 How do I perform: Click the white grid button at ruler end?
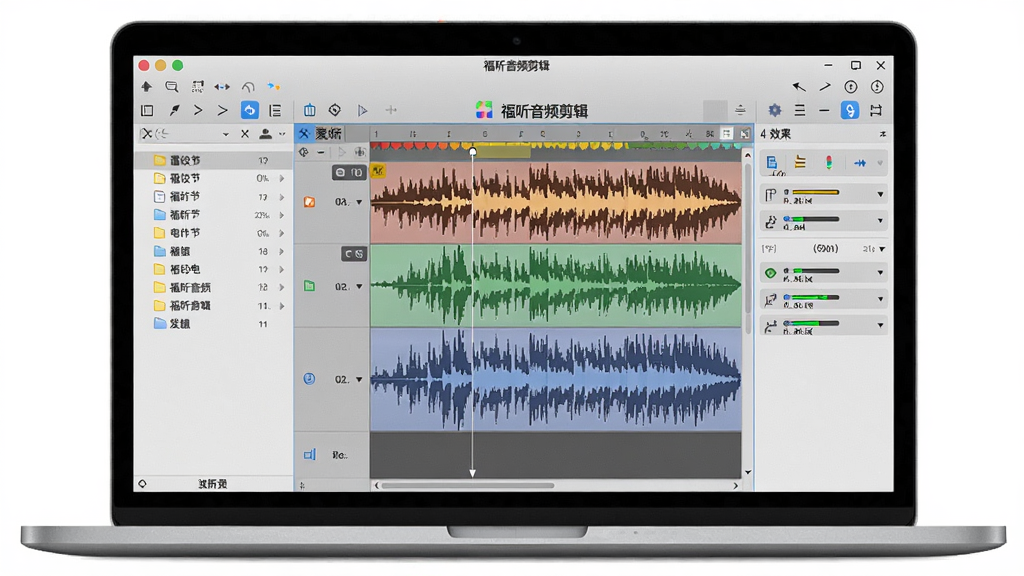click(x=726, y=134)
